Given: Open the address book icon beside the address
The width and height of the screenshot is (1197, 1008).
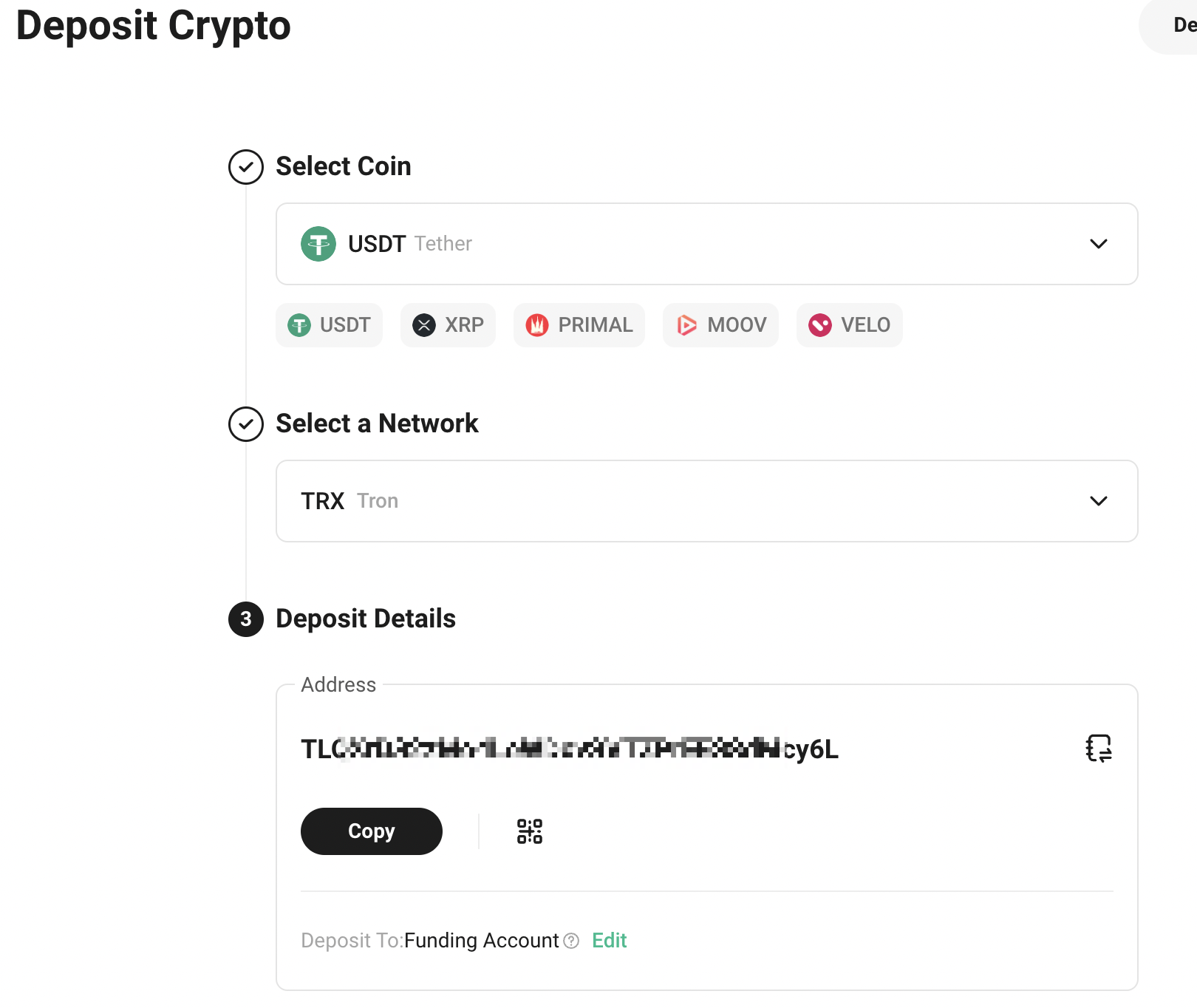Looking at the screenshot, I should click(x=1099, y=749).
